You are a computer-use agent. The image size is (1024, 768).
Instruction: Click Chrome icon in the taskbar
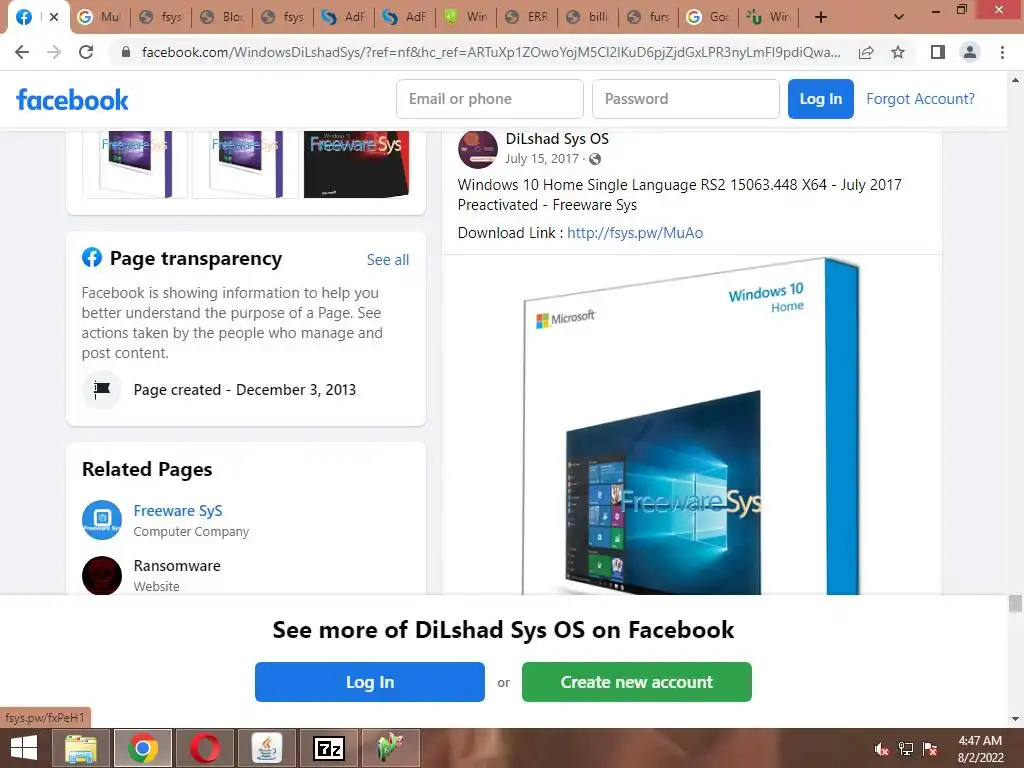pyautogui.click(x=143, y=748)
